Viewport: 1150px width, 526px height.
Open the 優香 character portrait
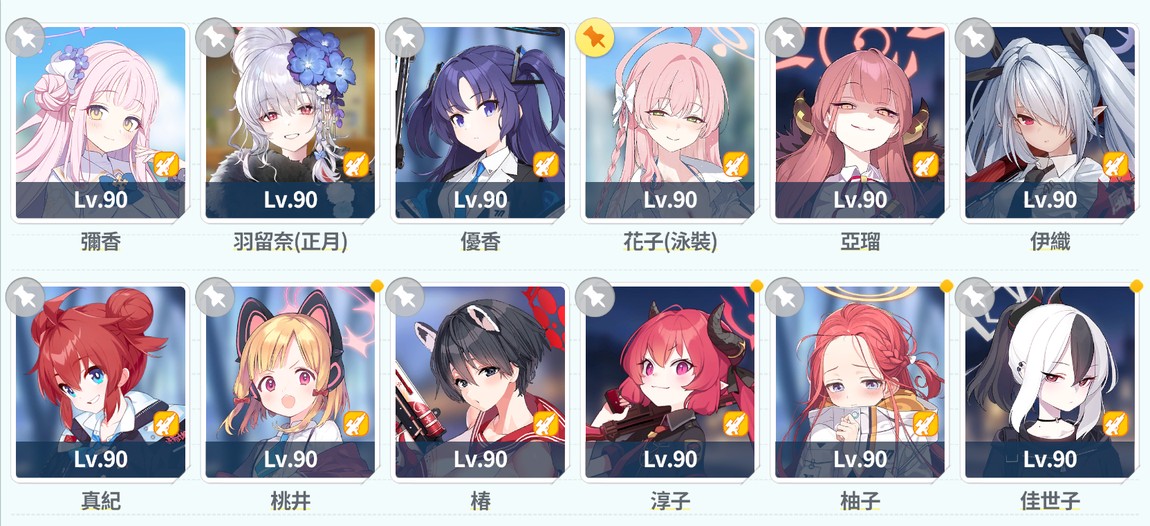click(480, 123)
